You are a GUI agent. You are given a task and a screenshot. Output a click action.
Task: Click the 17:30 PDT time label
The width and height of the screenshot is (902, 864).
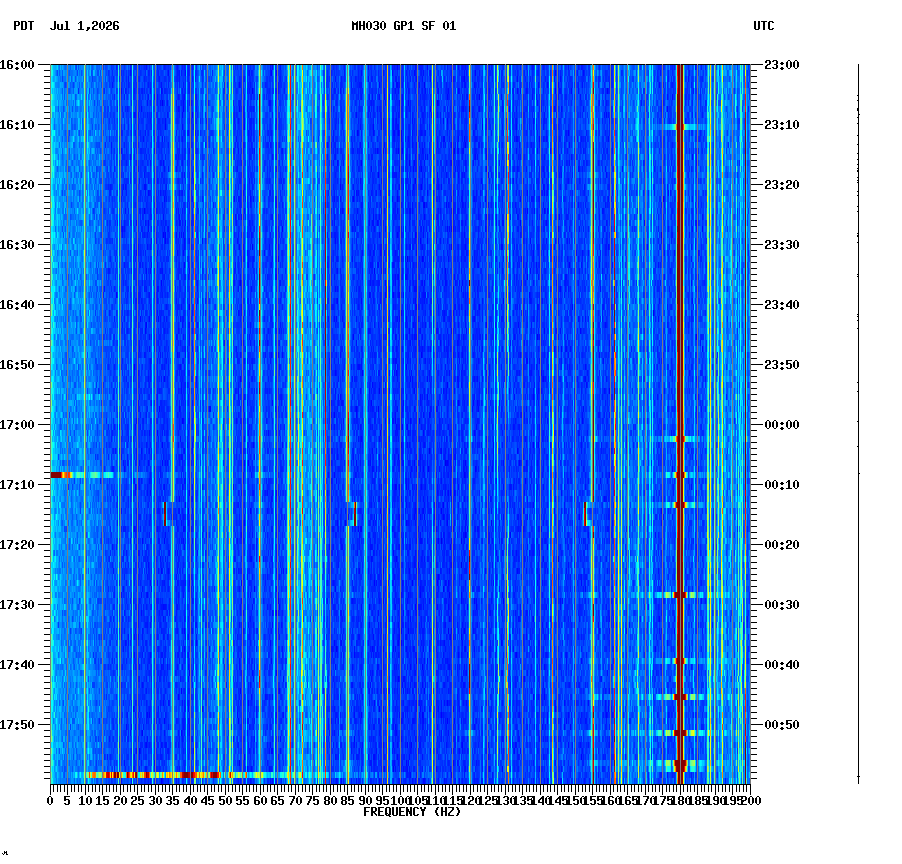click(x=17, y=605)
